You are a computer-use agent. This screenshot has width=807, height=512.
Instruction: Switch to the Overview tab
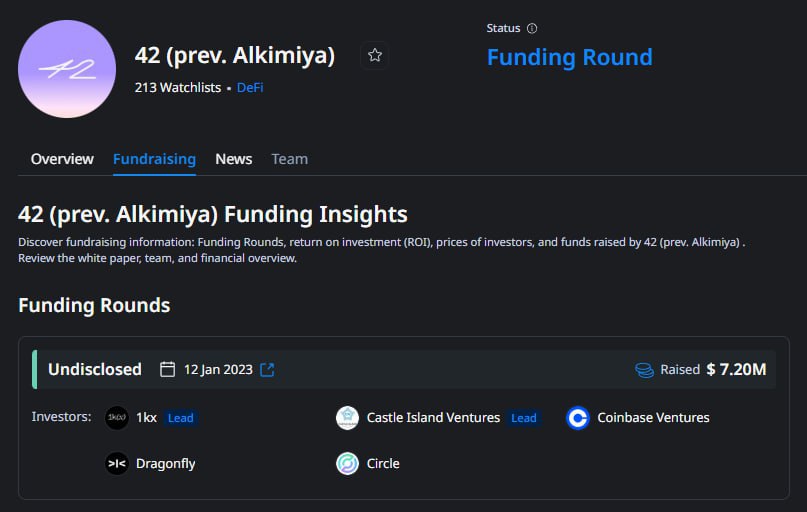[62, 159]
